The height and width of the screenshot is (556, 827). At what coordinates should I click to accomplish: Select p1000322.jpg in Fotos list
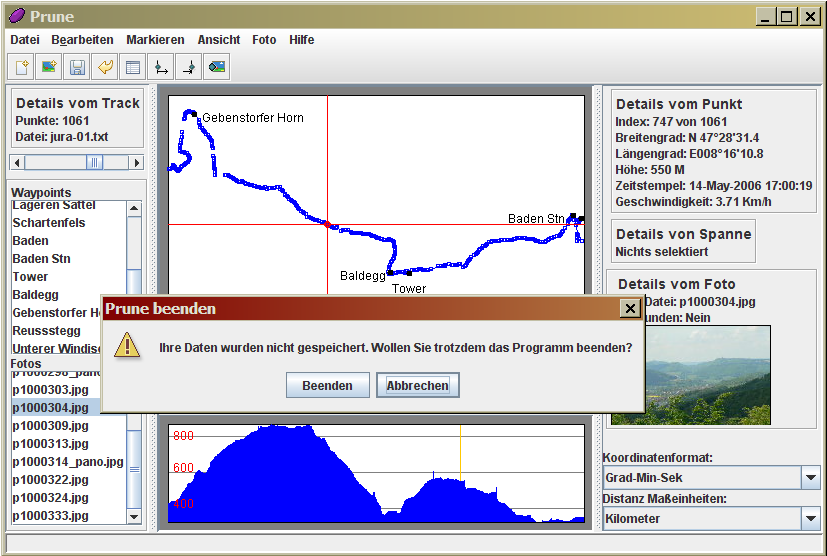click(48, 480)
